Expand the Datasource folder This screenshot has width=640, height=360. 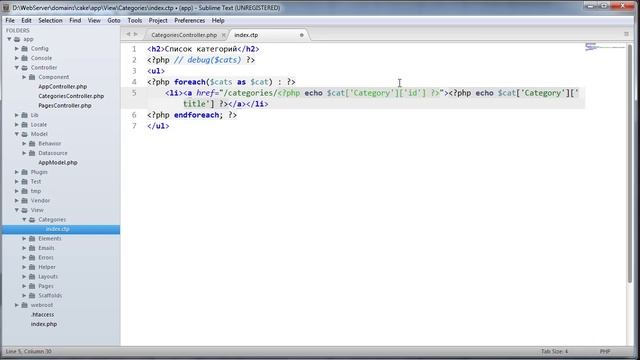tap(24, 153)
